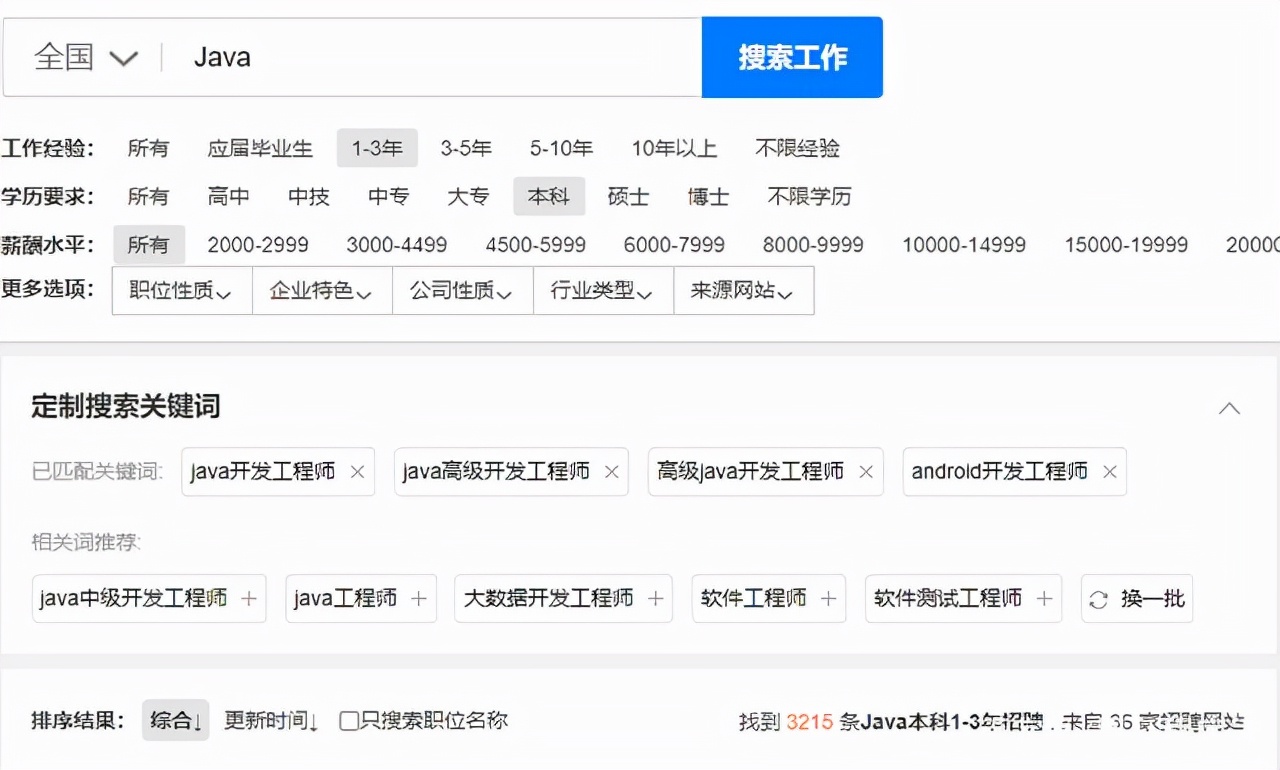Select 所有 in 薪酬水平 filter

(x=149, y=244)
